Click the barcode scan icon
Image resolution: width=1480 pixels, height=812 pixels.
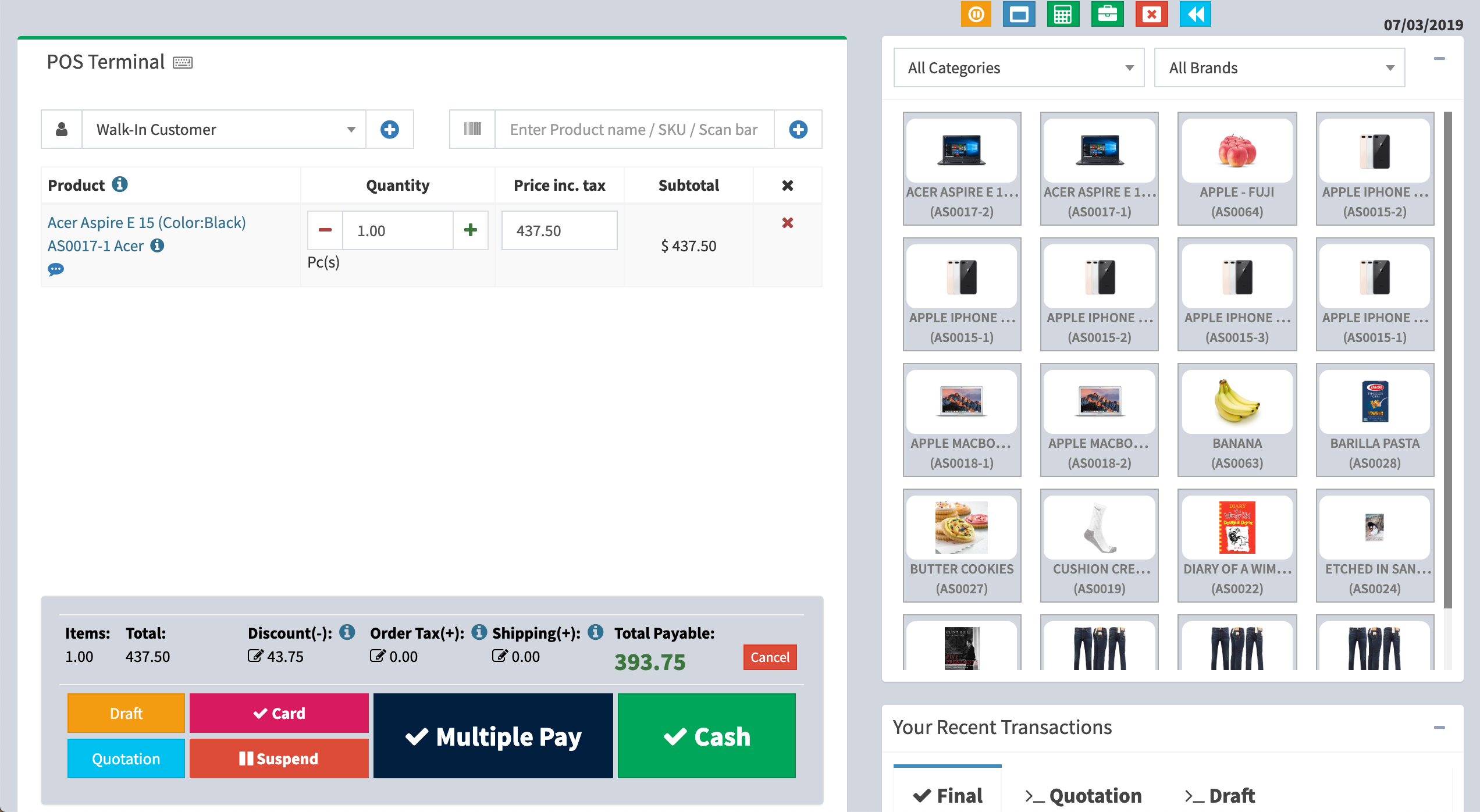[x=472, y=129]
